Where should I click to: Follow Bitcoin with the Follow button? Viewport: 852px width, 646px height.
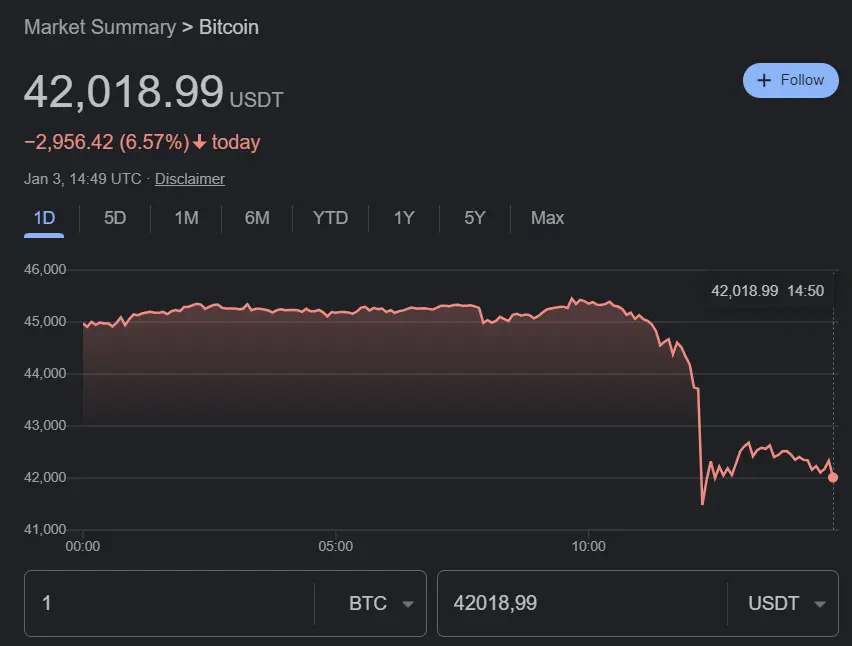tap(791, 80)
